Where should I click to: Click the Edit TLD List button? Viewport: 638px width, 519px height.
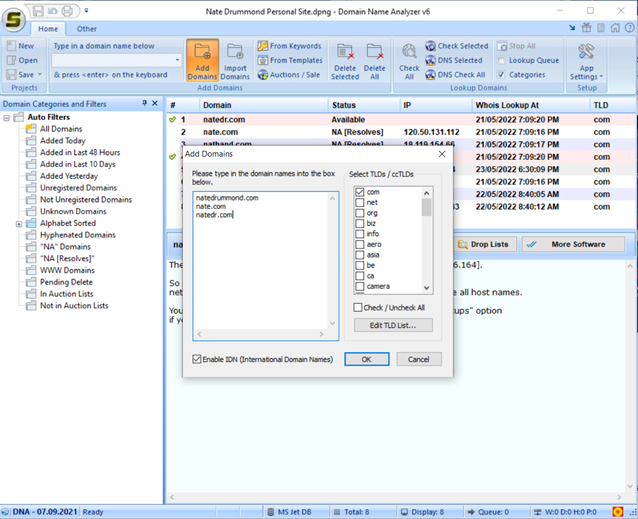pos(393,325)
